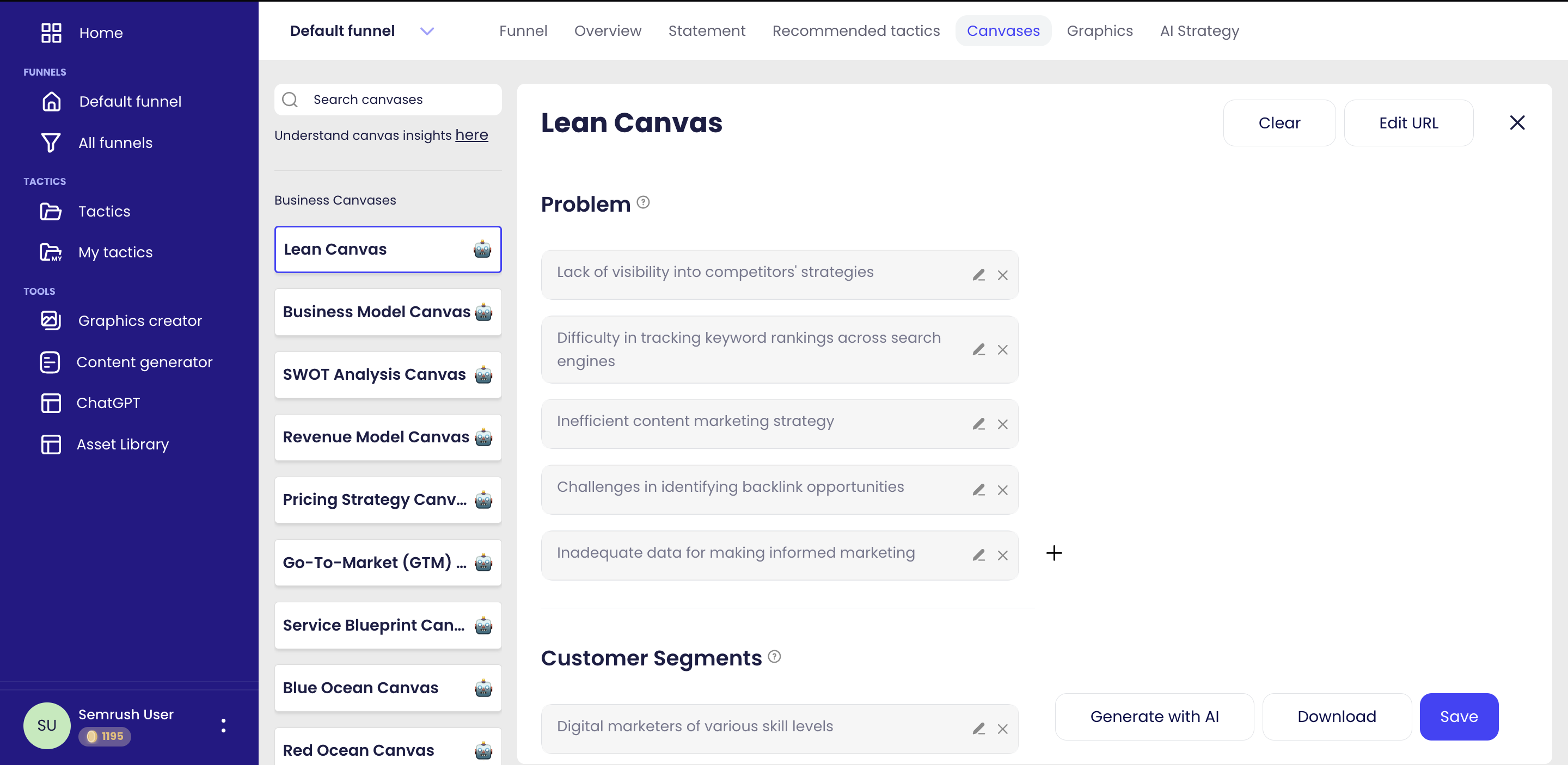Screen dimensions: 1568x765
Task: Expand the Go-To-Market GTM canvas
Action: [387, 562]
